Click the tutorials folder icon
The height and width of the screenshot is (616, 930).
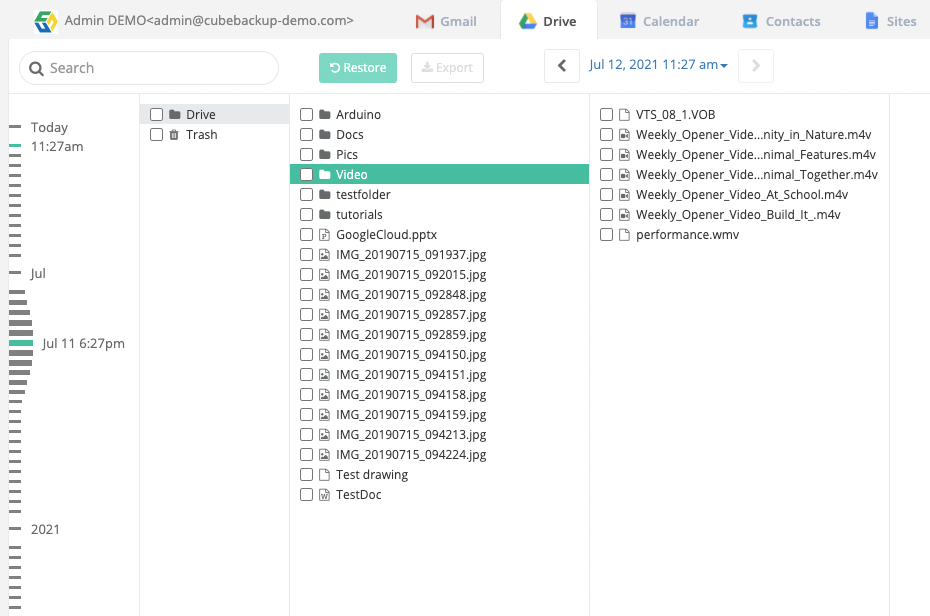(324, 215)
